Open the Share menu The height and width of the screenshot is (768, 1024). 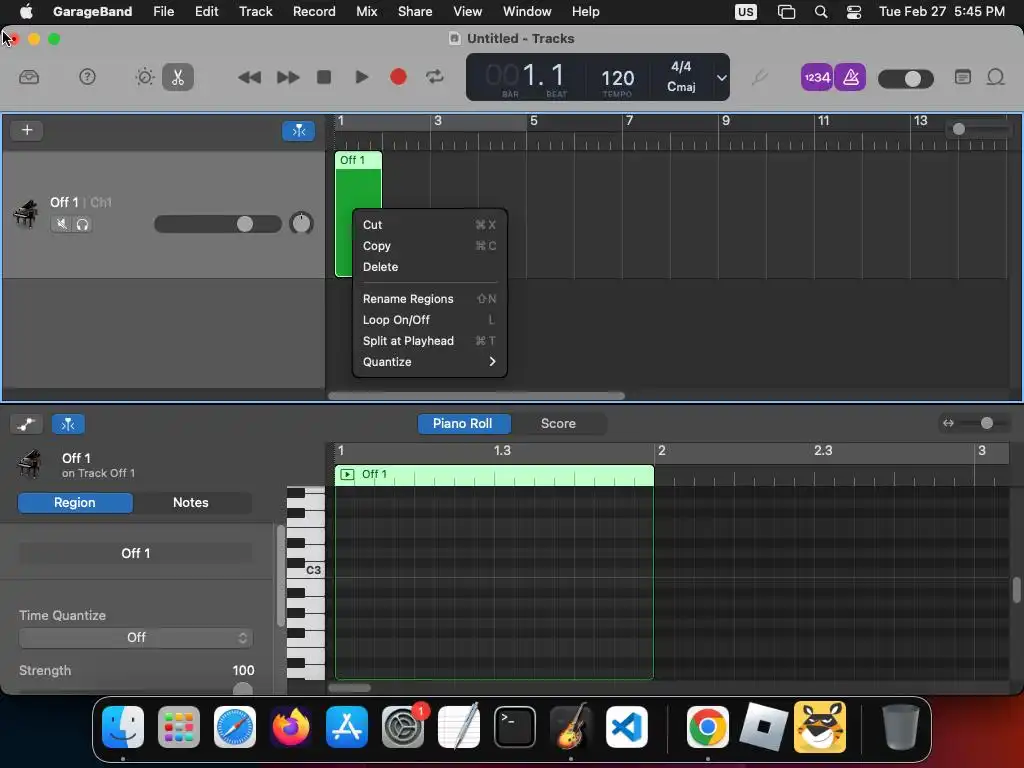point(415,11)
